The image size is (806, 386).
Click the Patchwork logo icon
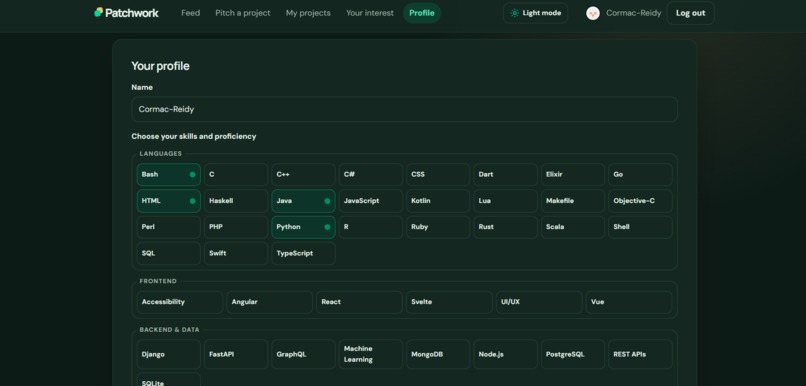pos(99,12)
